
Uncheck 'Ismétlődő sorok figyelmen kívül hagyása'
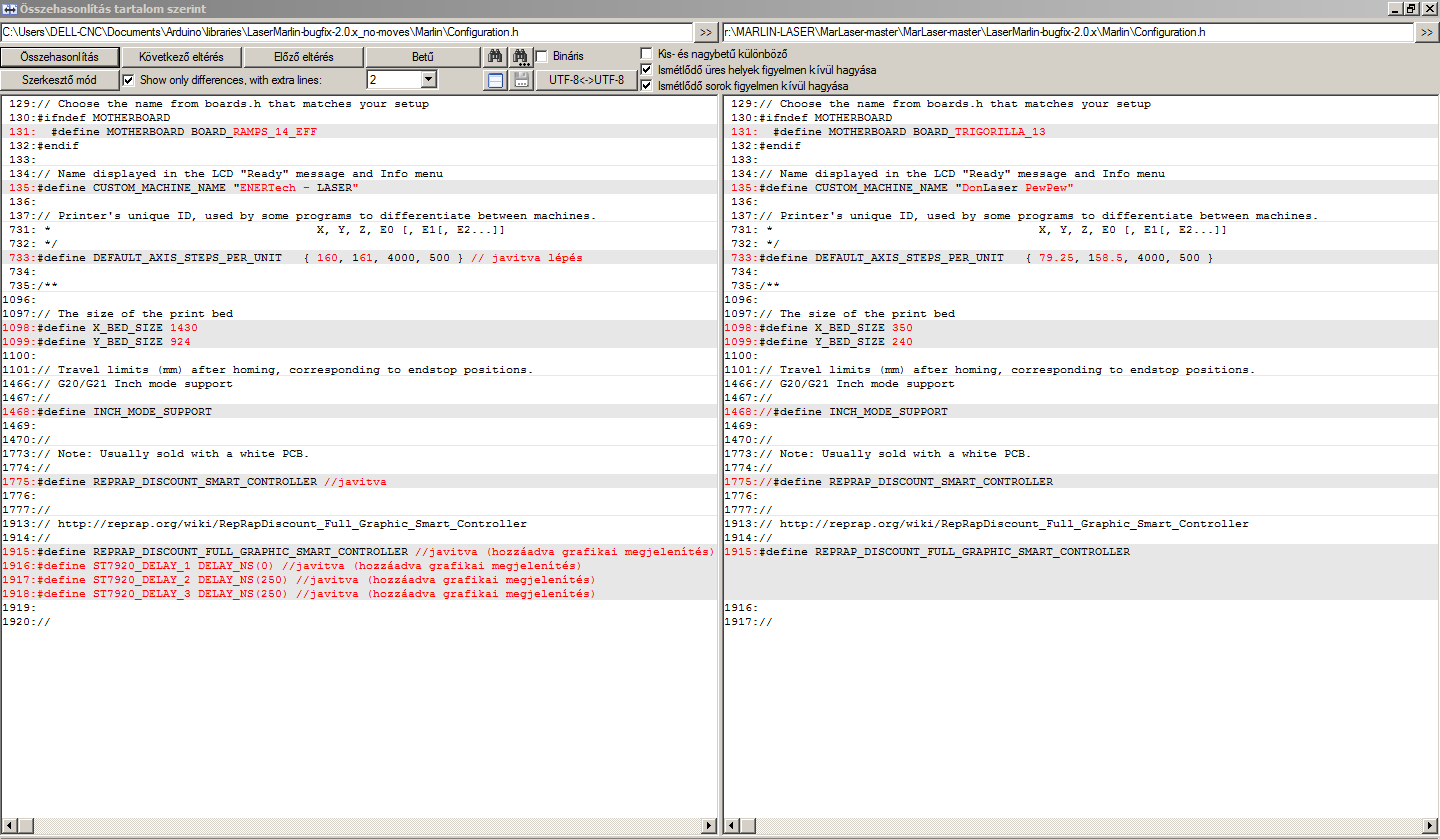[x=646, y=86]
